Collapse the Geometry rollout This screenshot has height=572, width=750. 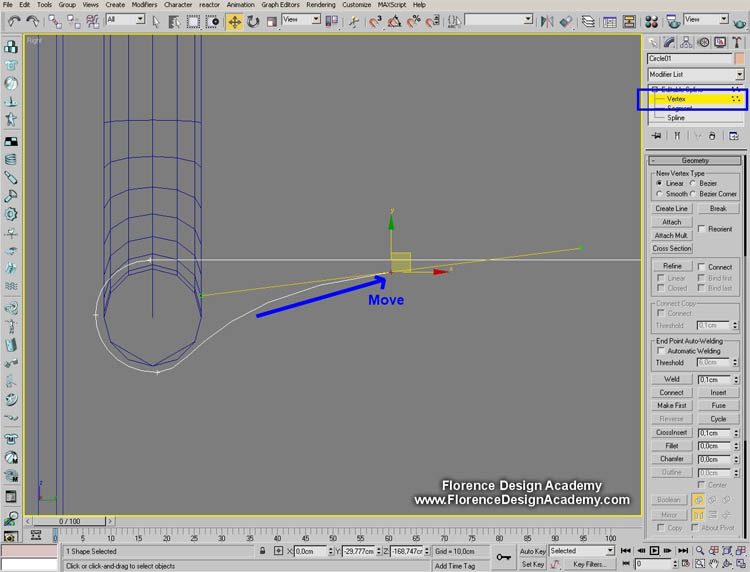[x=695, y=160]
